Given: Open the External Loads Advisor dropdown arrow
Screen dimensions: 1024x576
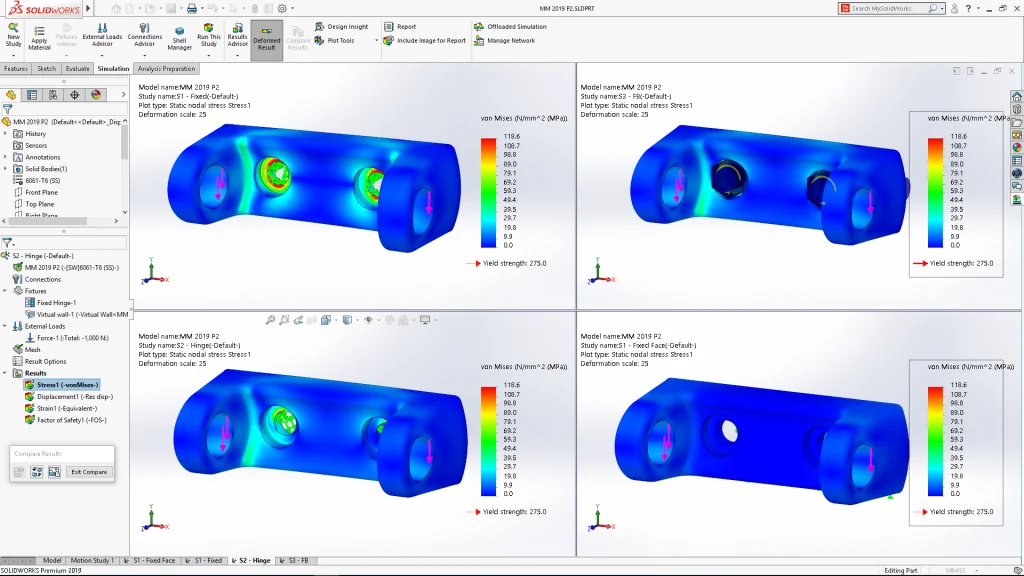Looking at the screenshot, I should click(x=102, y=56).
